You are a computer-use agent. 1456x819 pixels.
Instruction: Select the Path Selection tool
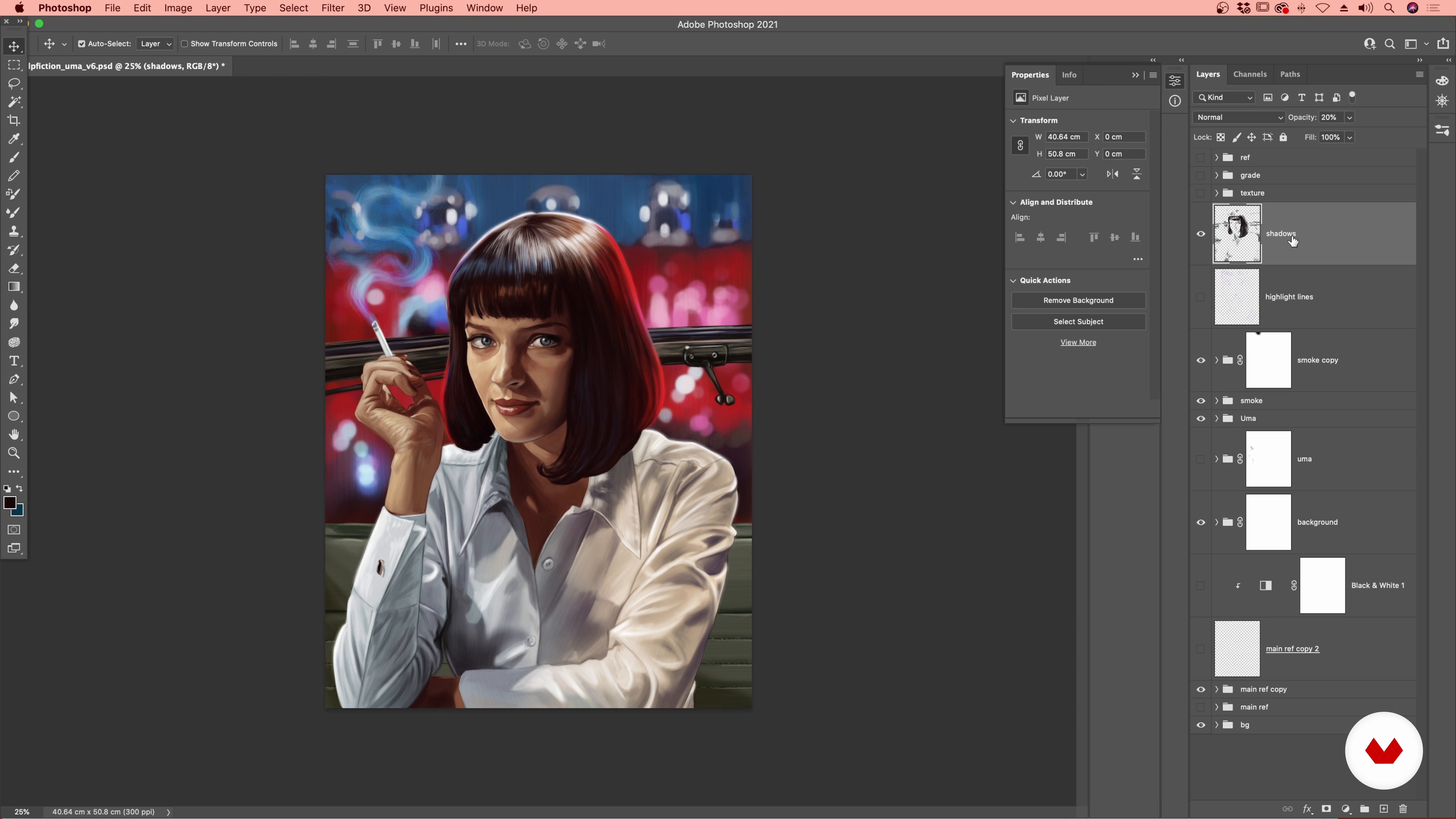coord(14,398)
